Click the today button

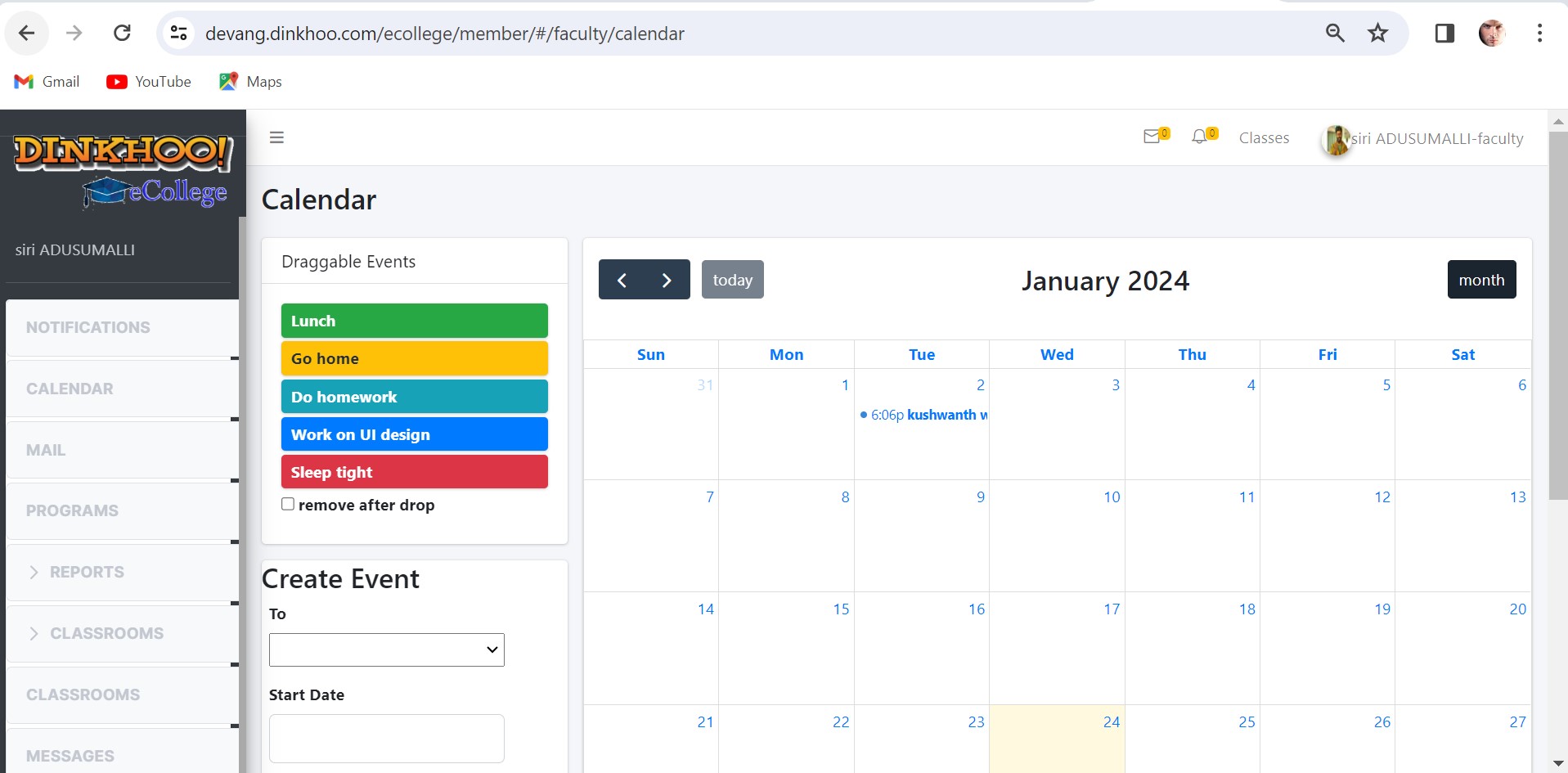tap(733, 280)
